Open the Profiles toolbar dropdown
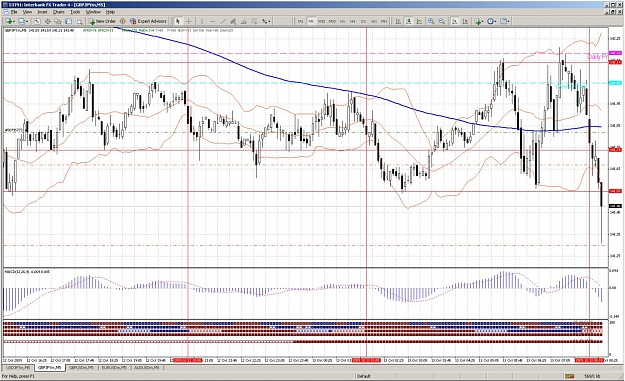Screen dimensions: 625x381 (x=24, y=21)
